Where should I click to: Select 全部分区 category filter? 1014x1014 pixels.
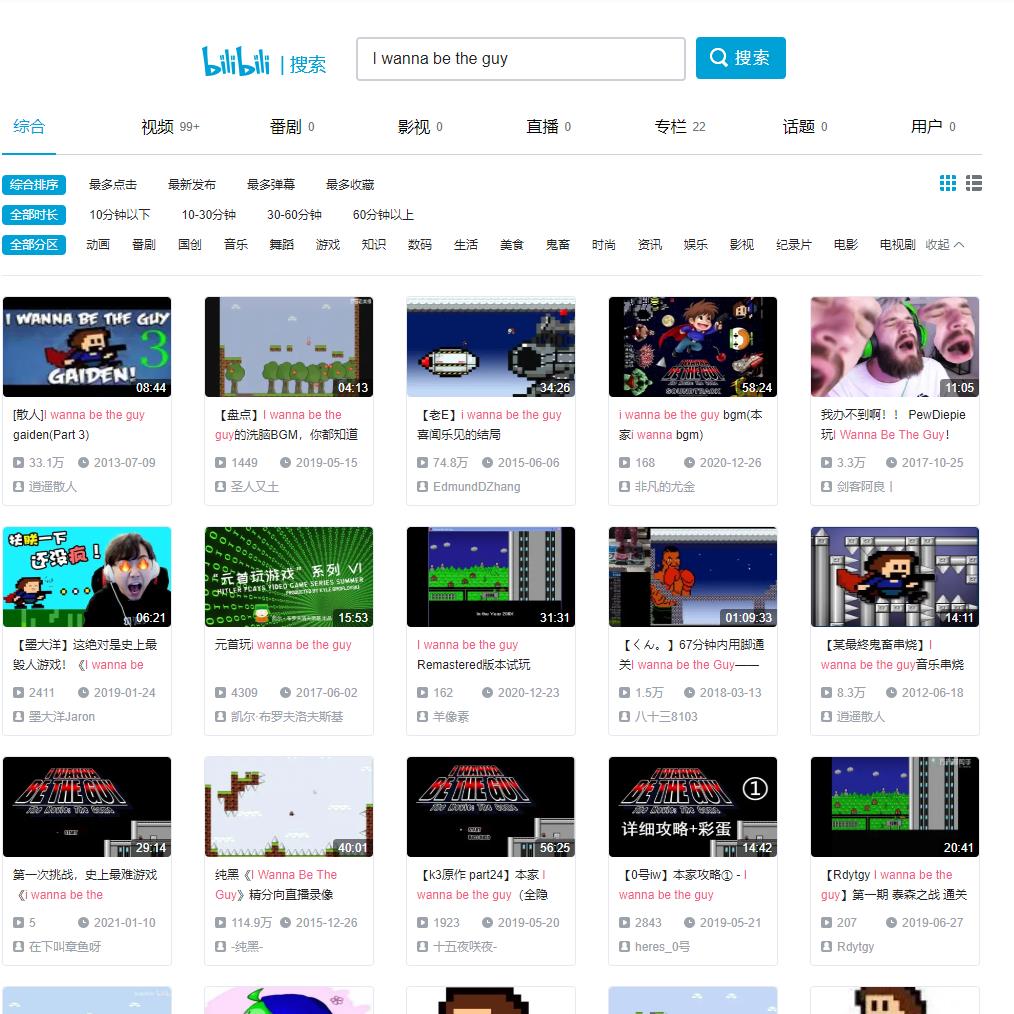(34, 245)
